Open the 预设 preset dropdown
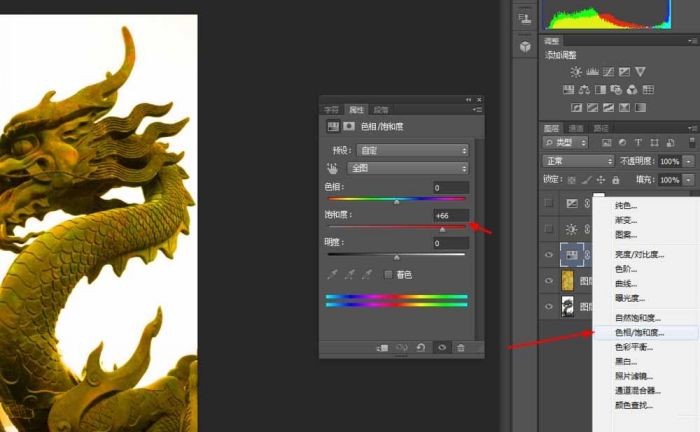The height and width of the screenshot is (432, 700). [x=413, y=150]
